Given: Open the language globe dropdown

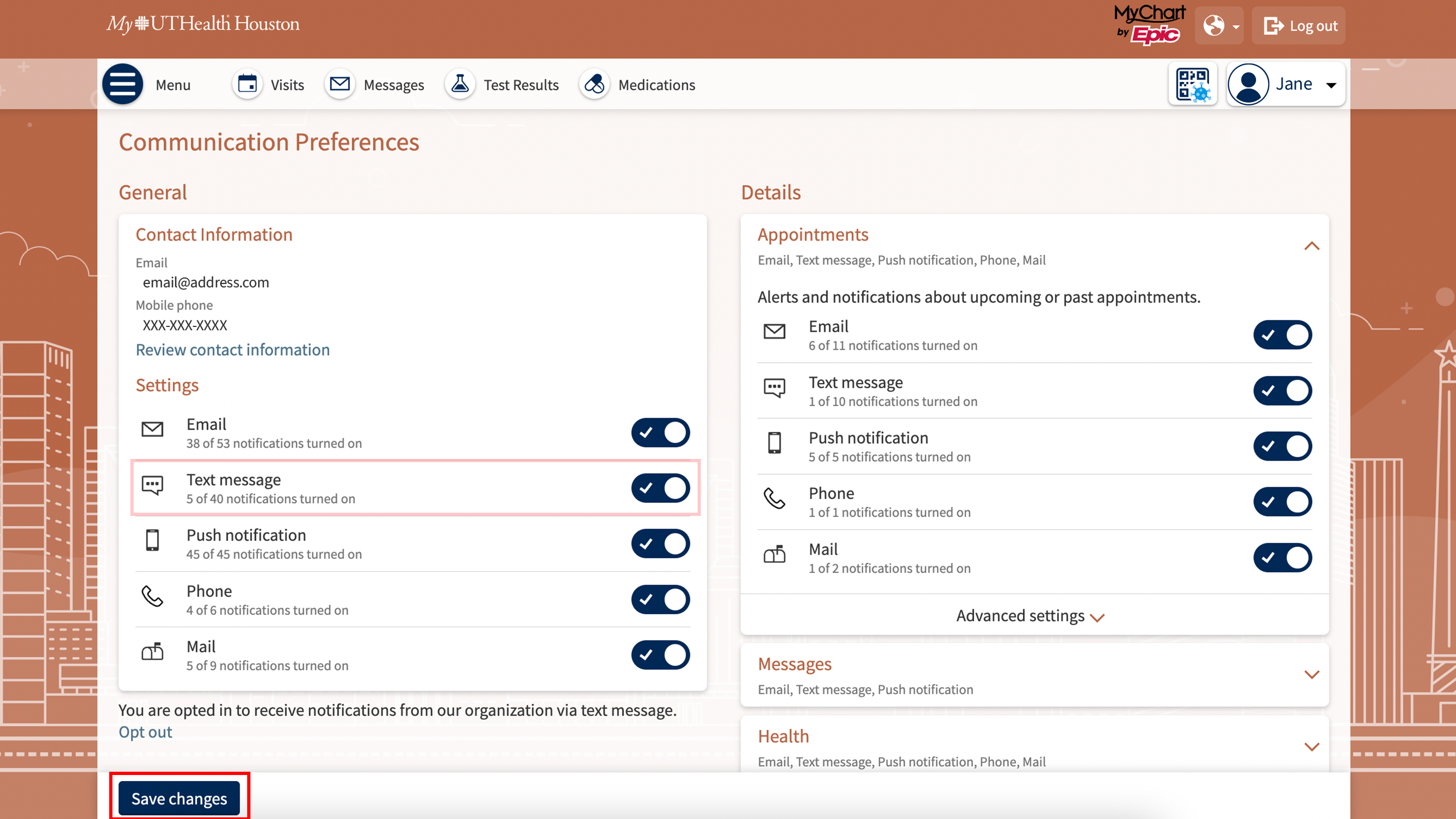Looking at the screenshot, I should 1220,26.
